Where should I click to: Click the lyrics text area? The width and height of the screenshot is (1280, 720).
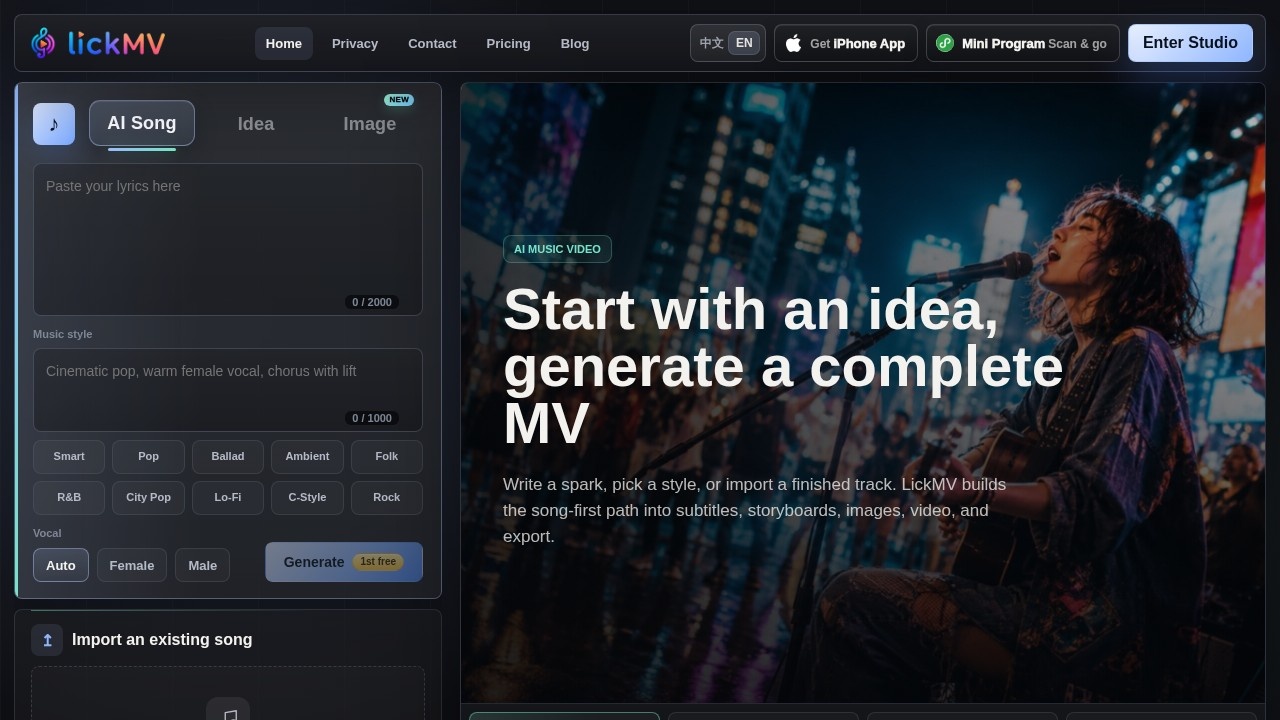[x=228, y=239]
